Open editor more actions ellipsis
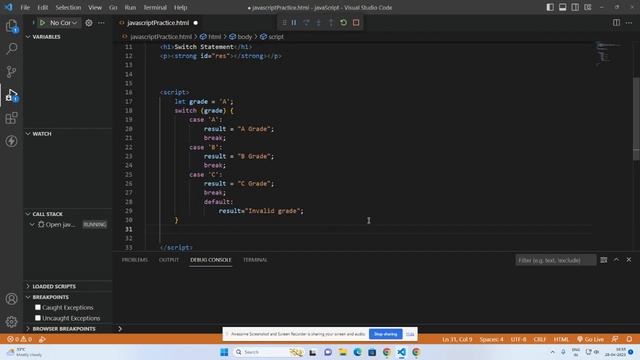This screenshot has width=640, height=360. tap(629, 23)
